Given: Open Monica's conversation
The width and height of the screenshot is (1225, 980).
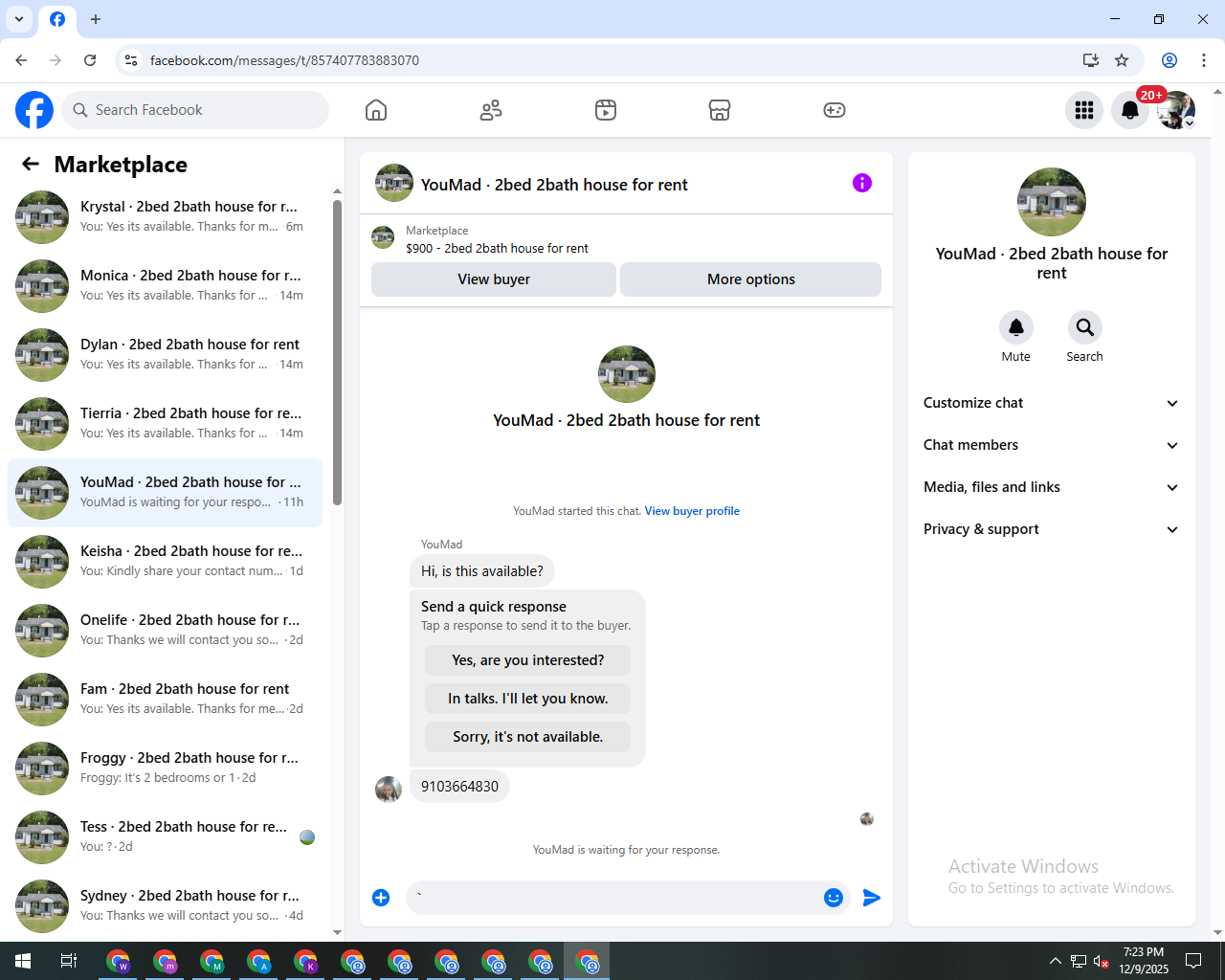Looking at the screenshot, I should pyautogui.click(x=165, y=286).
